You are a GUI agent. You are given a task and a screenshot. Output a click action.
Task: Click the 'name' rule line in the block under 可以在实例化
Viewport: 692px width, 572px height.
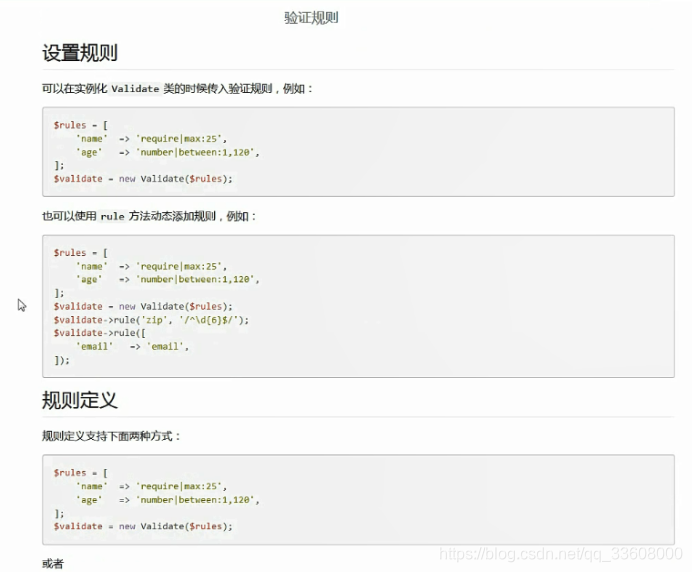pos(151,139)
